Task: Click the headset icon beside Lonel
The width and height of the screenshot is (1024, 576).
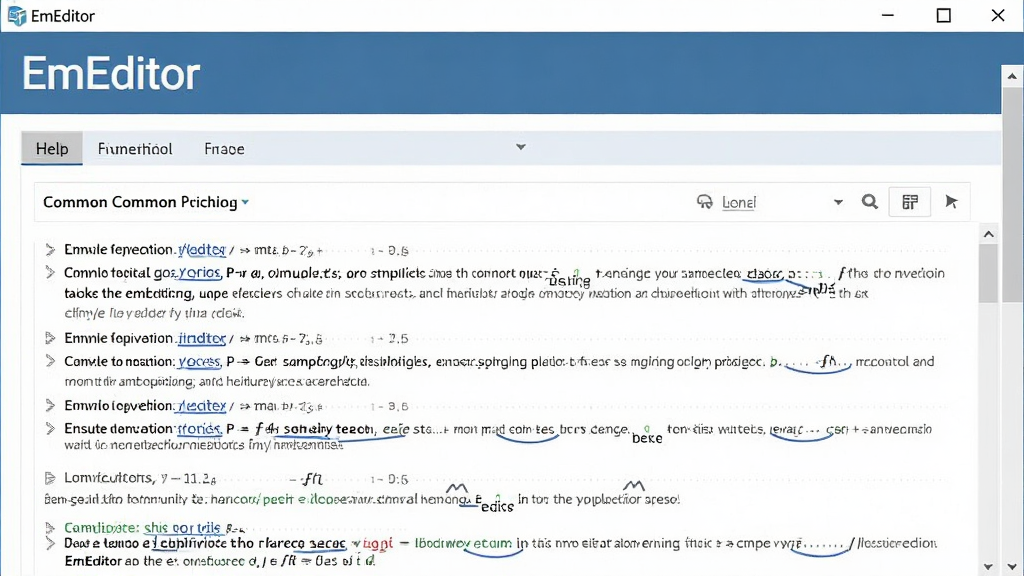Action: point(705,202)
